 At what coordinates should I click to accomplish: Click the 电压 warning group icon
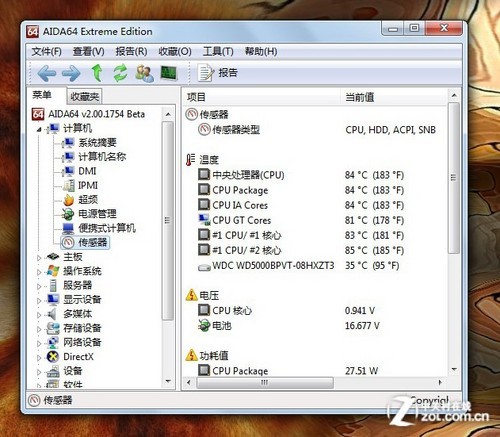[192, 295]
